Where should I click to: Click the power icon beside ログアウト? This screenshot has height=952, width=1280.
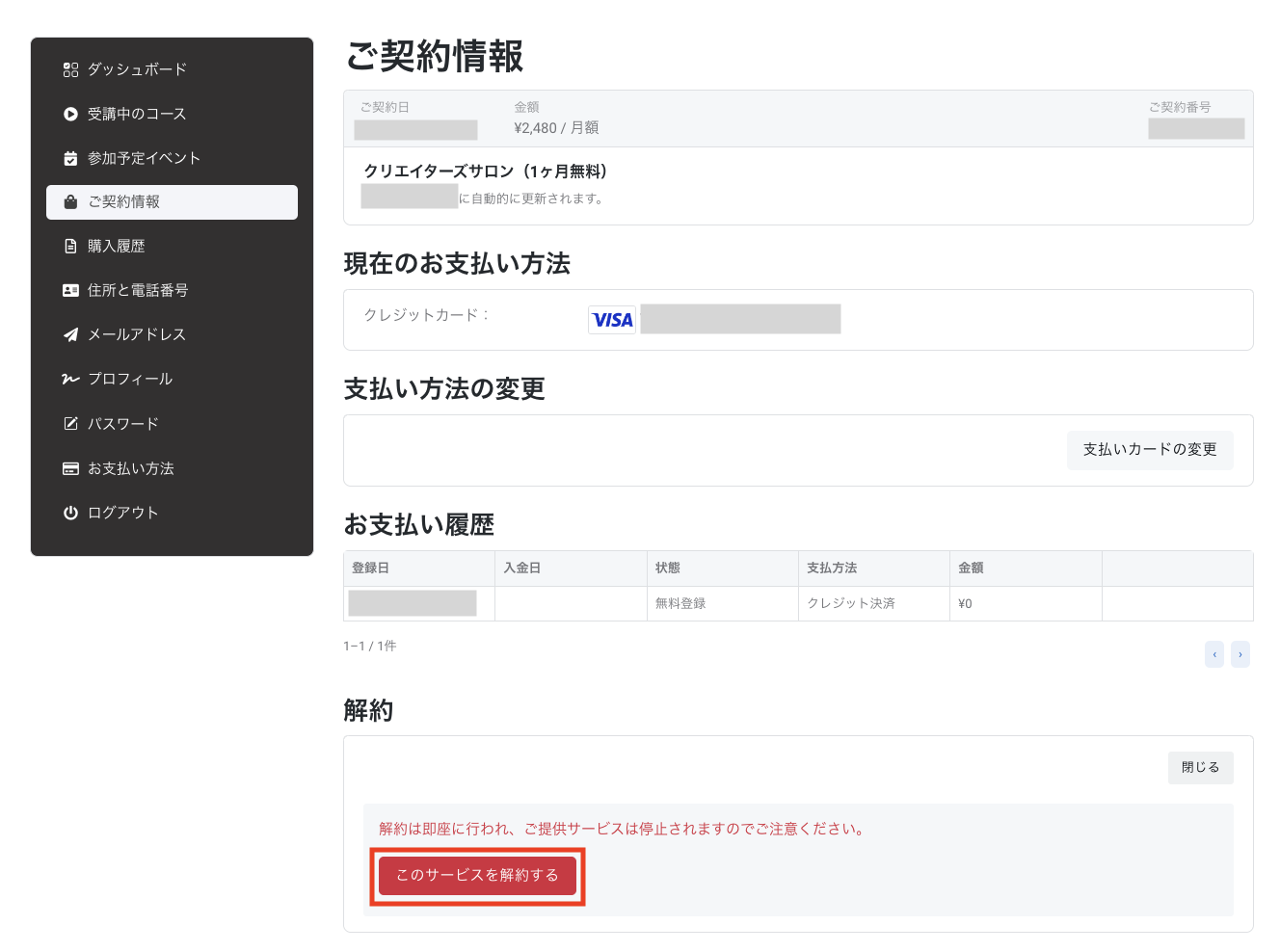(70, 513)
